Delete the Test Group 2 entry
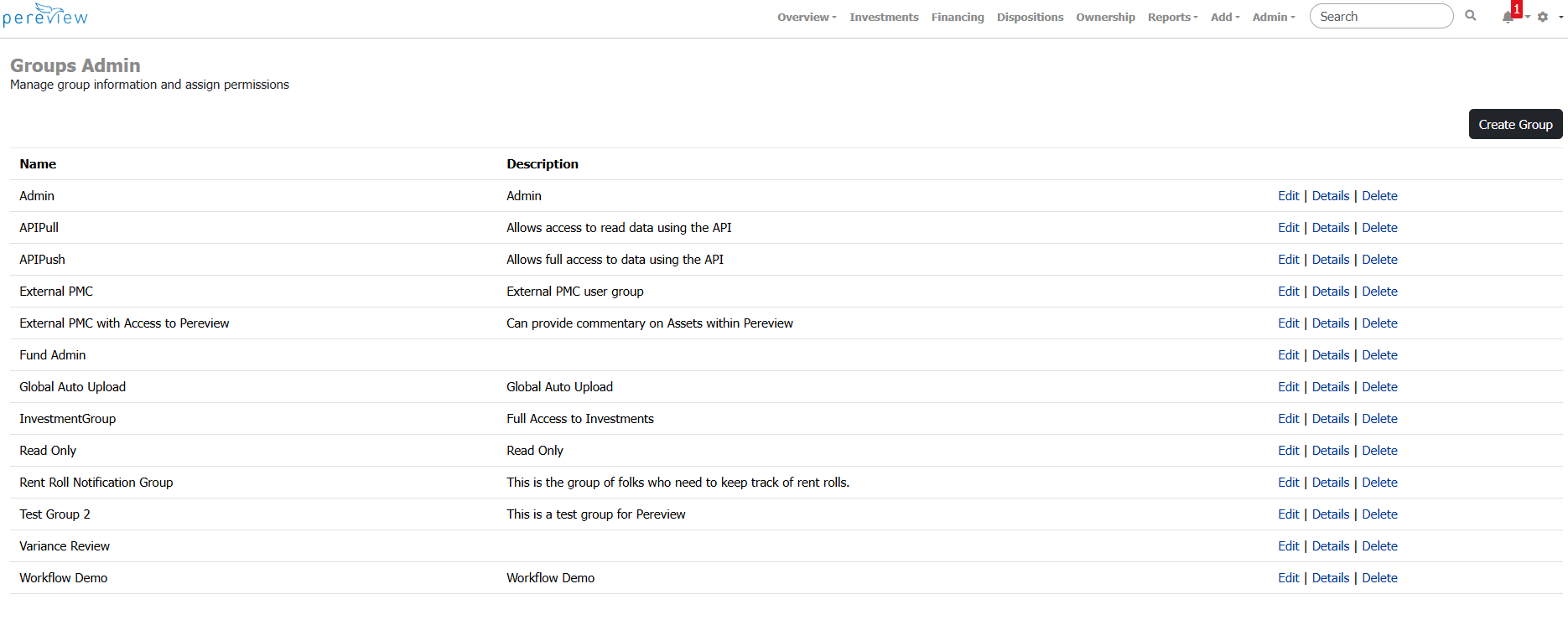The height and width of the screenshot is (620, 1568). 1379,514
